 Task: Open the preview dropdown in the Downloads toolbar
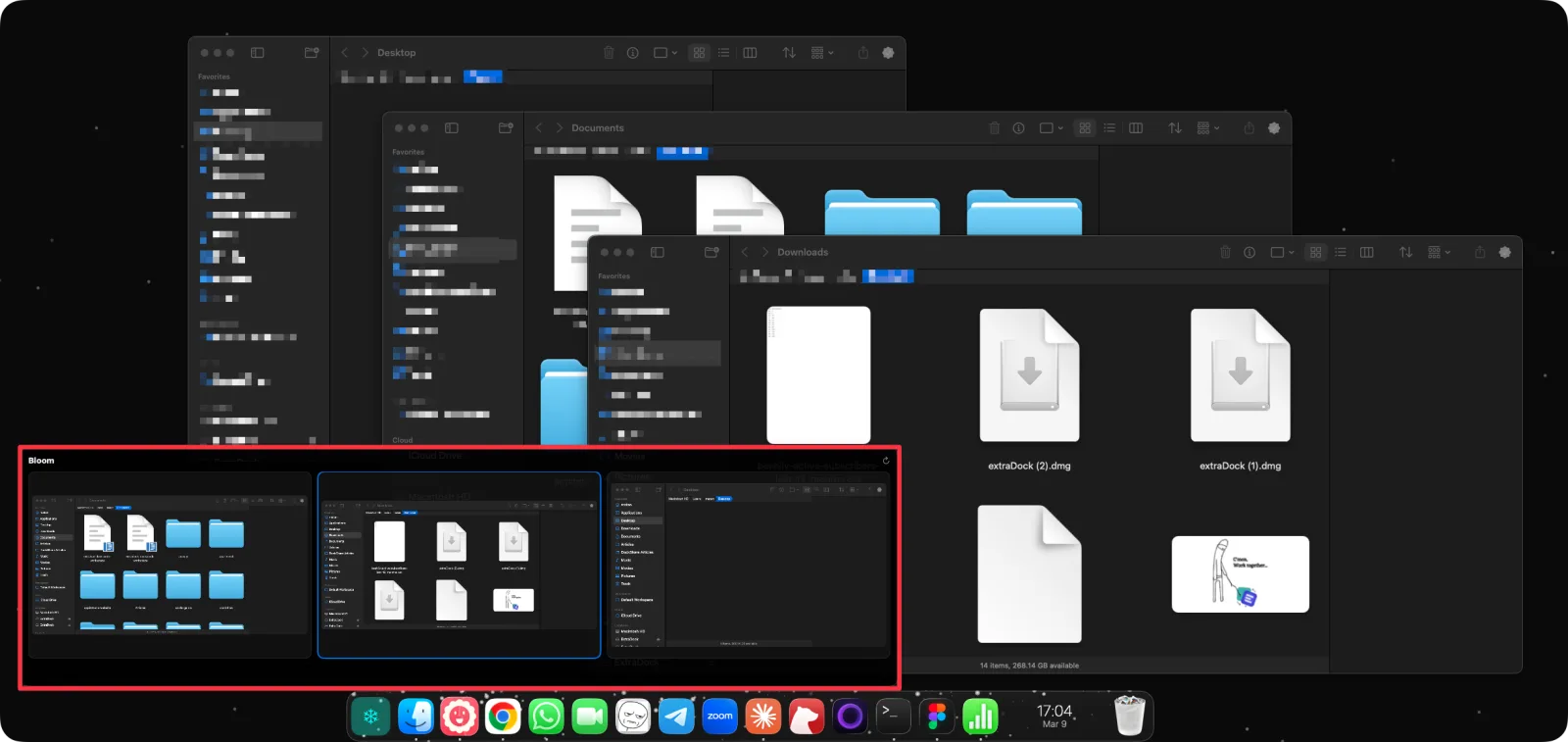pyautogui.click(x=1282, y=252)
